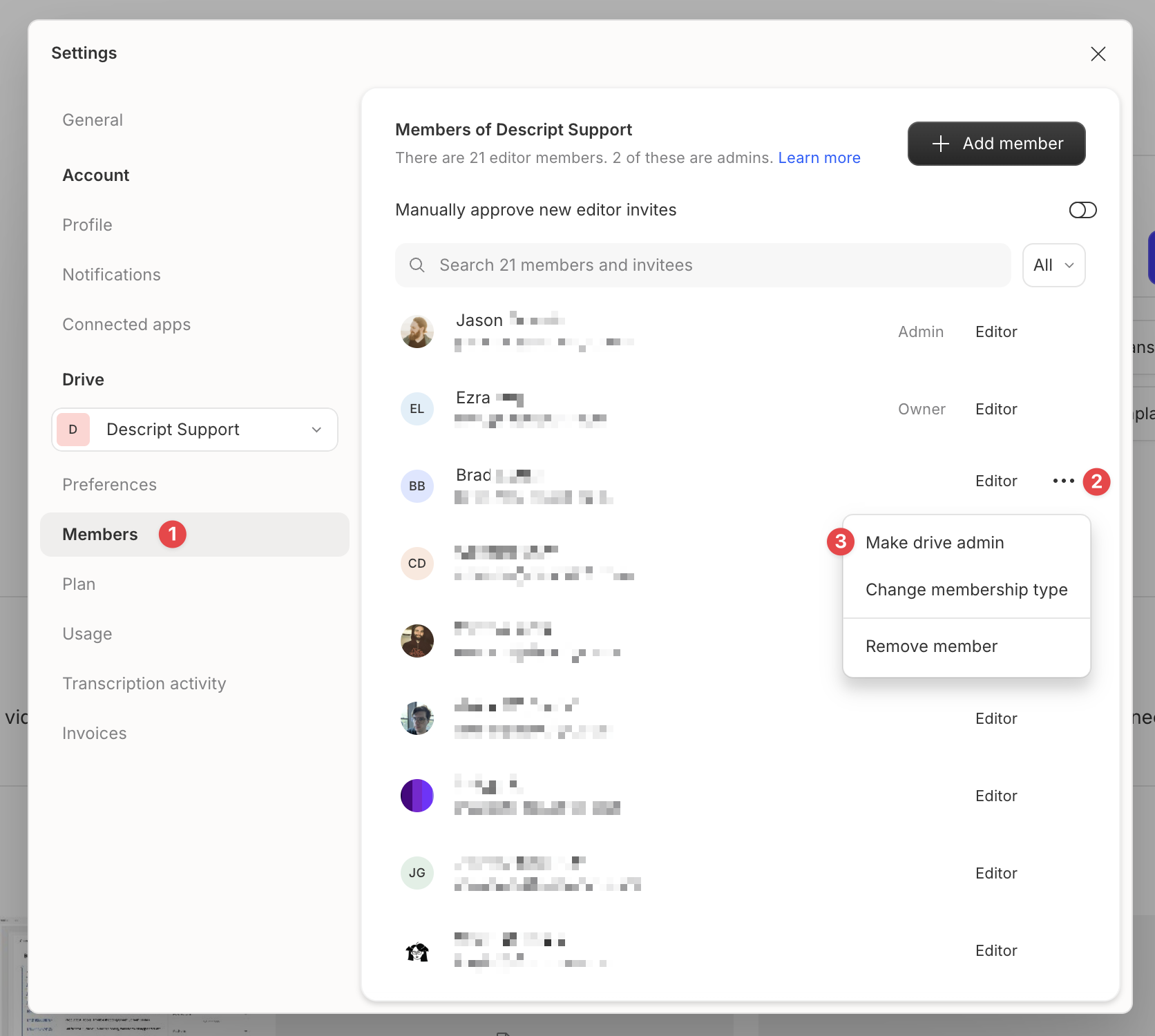Go to the Invoices section

click(x=95, y=733)
